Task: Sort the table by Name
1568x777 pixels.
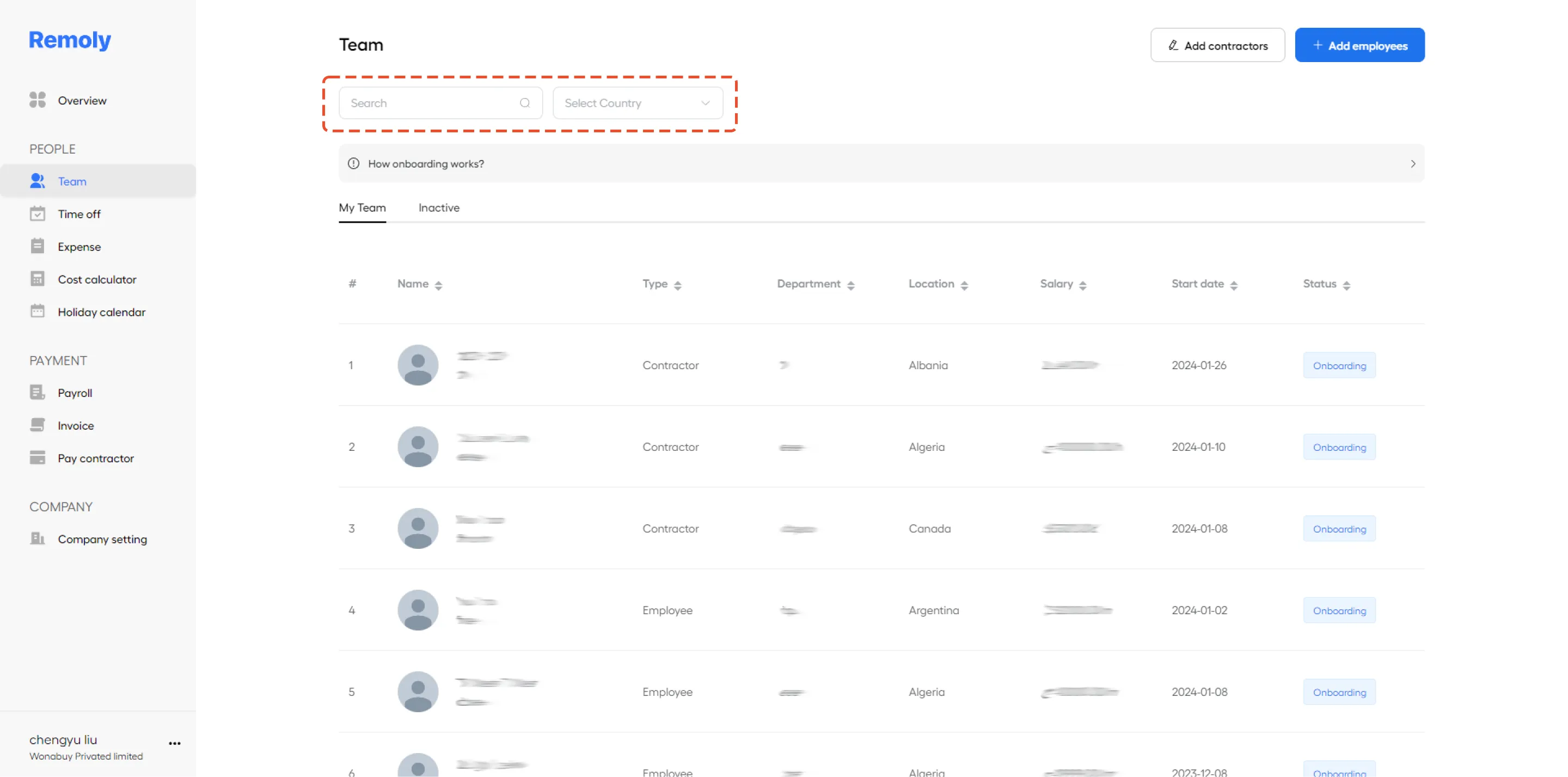Action: coord(439,285)
